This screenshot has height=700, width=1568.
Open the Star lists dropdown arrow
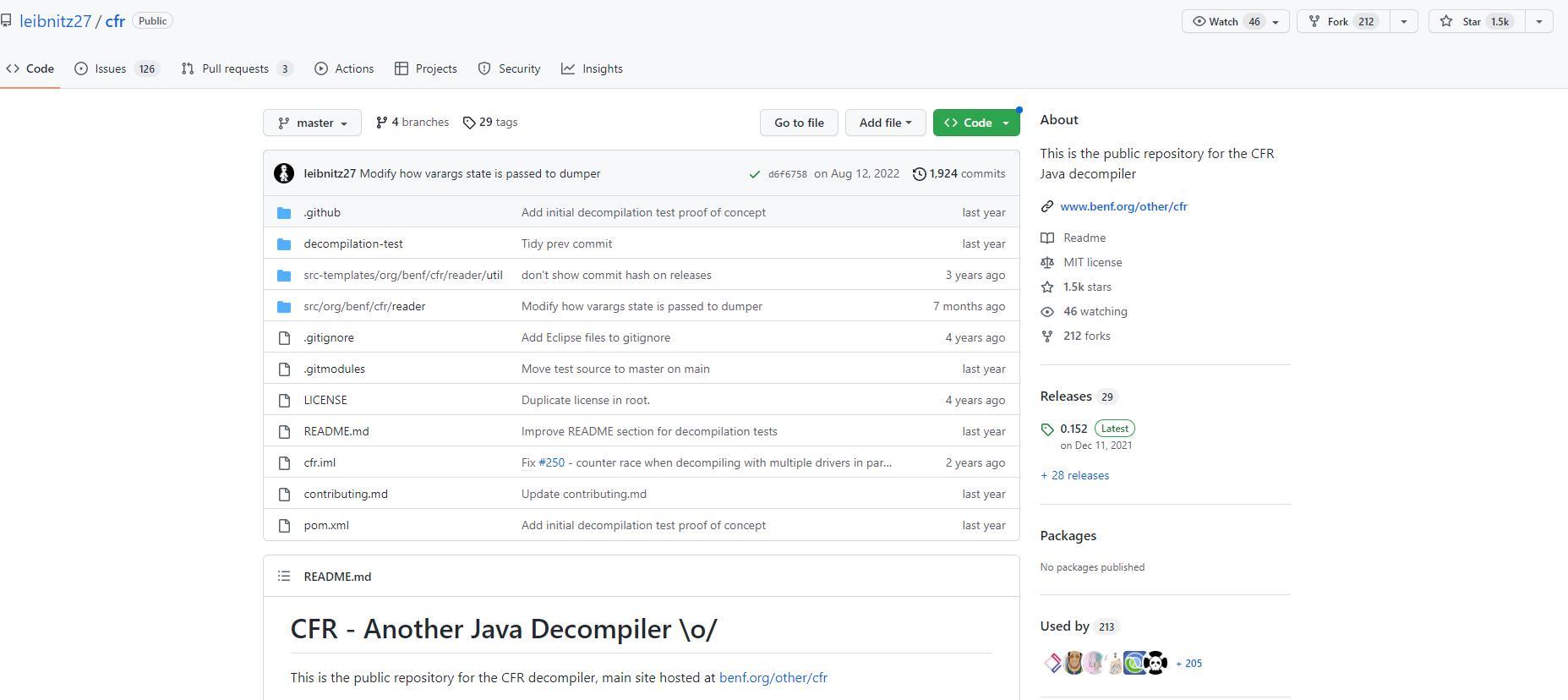(1539, 21)
